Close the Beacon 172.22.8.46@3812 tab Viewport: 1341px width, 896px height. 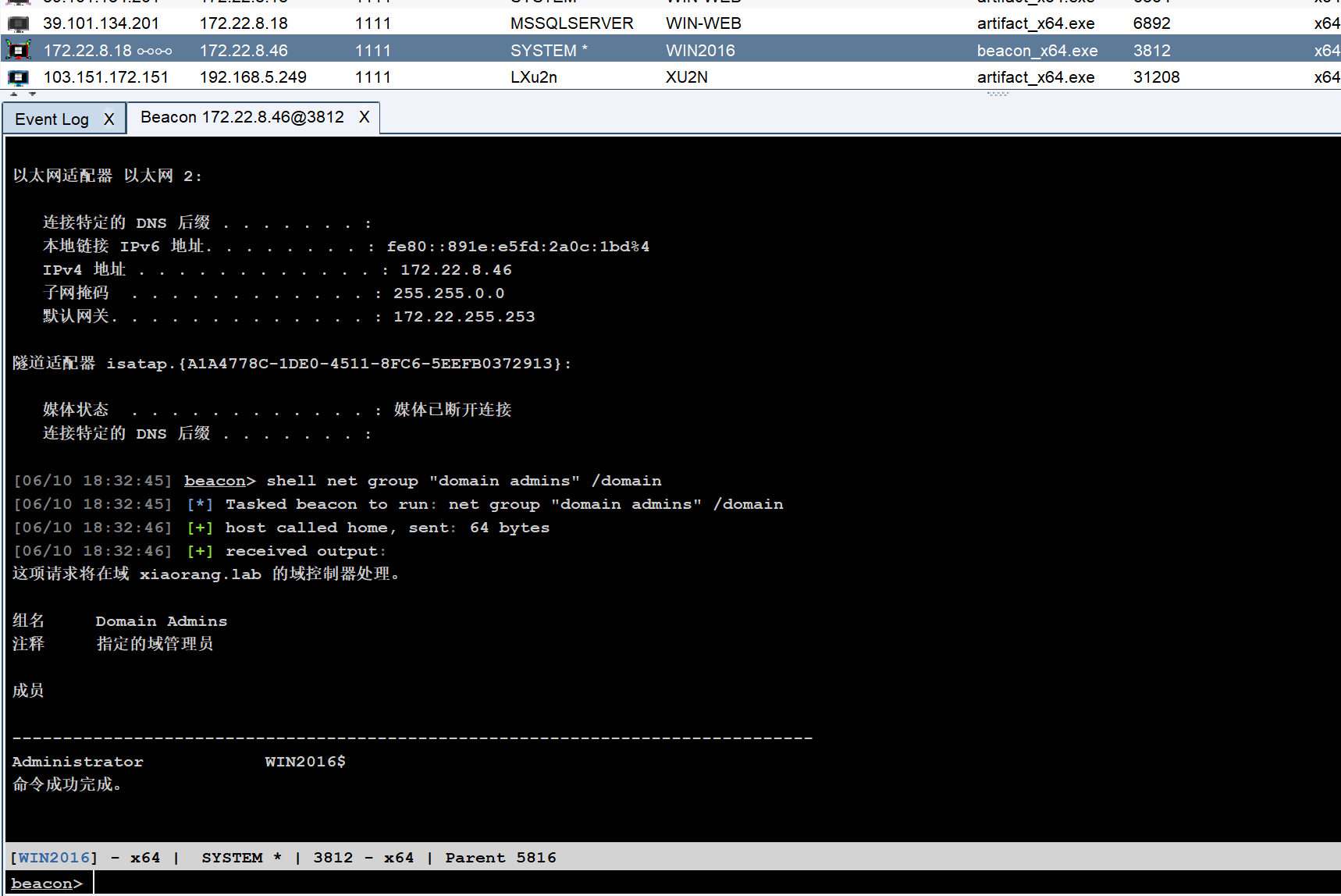pos(365,117)
